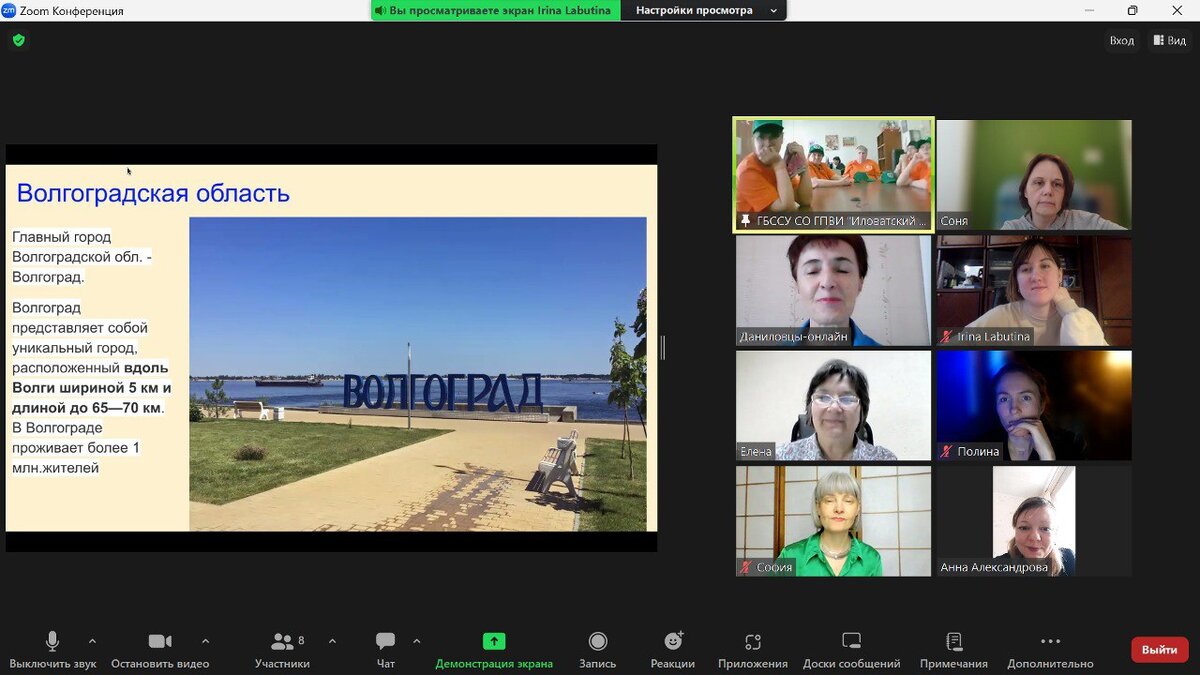Click muted mic icon beside Irina Labutina
The width and height of the screenshot is (1200, 675).
tap(946, 337)
